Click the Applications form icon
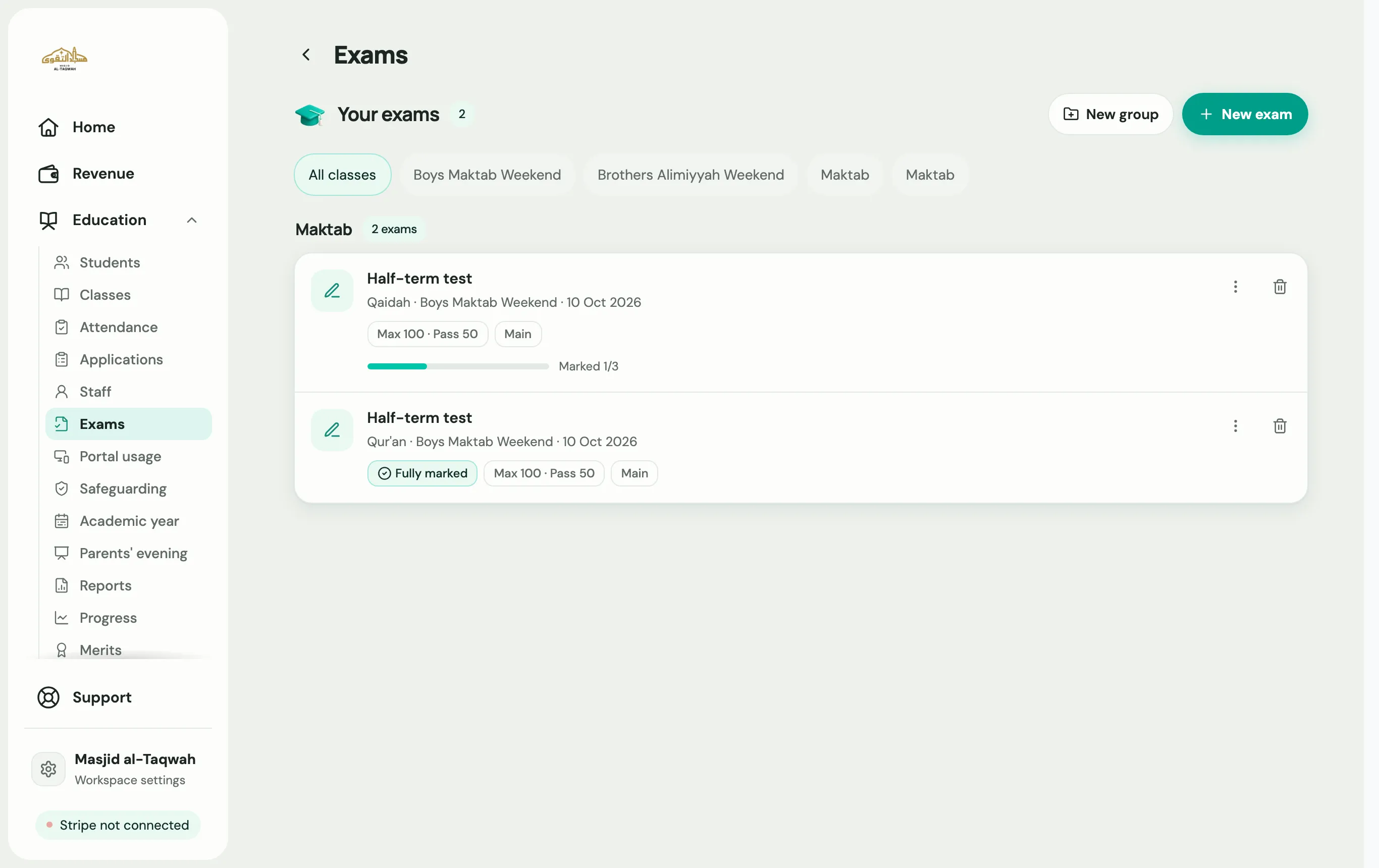Viewport: 1379px width, 868px height. (x=61, y=360)
